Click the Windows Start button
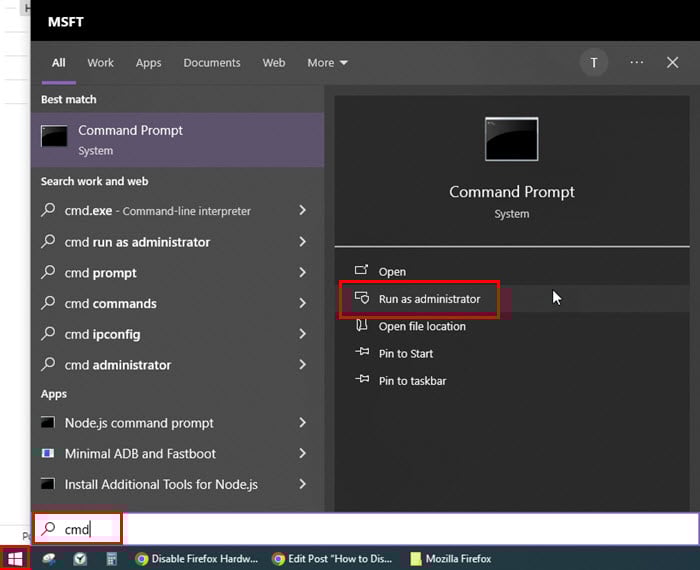The image size is (700, 570). [x=14, y=558]
